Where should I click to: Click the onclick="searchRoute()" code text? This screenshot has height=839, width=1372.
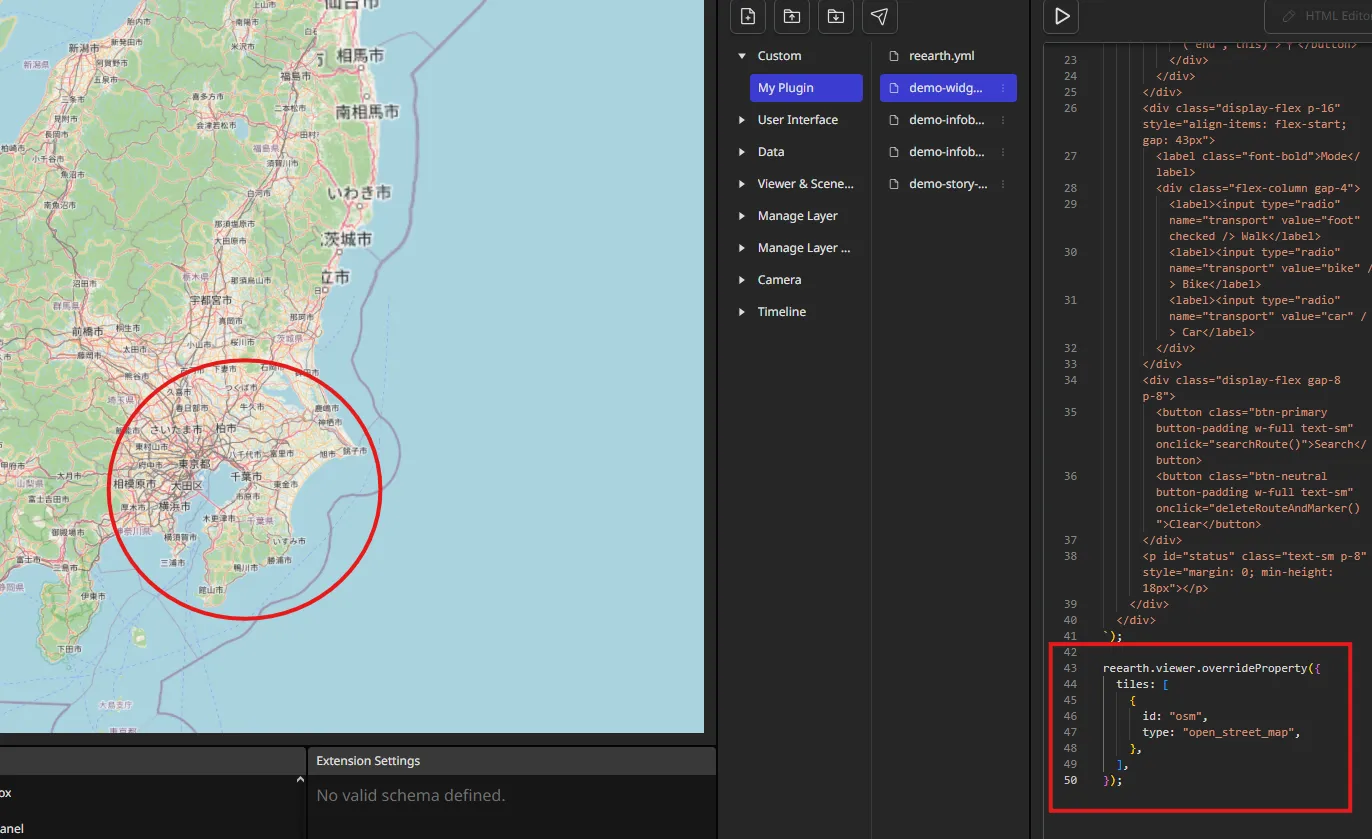click(x=1233, y=444)
